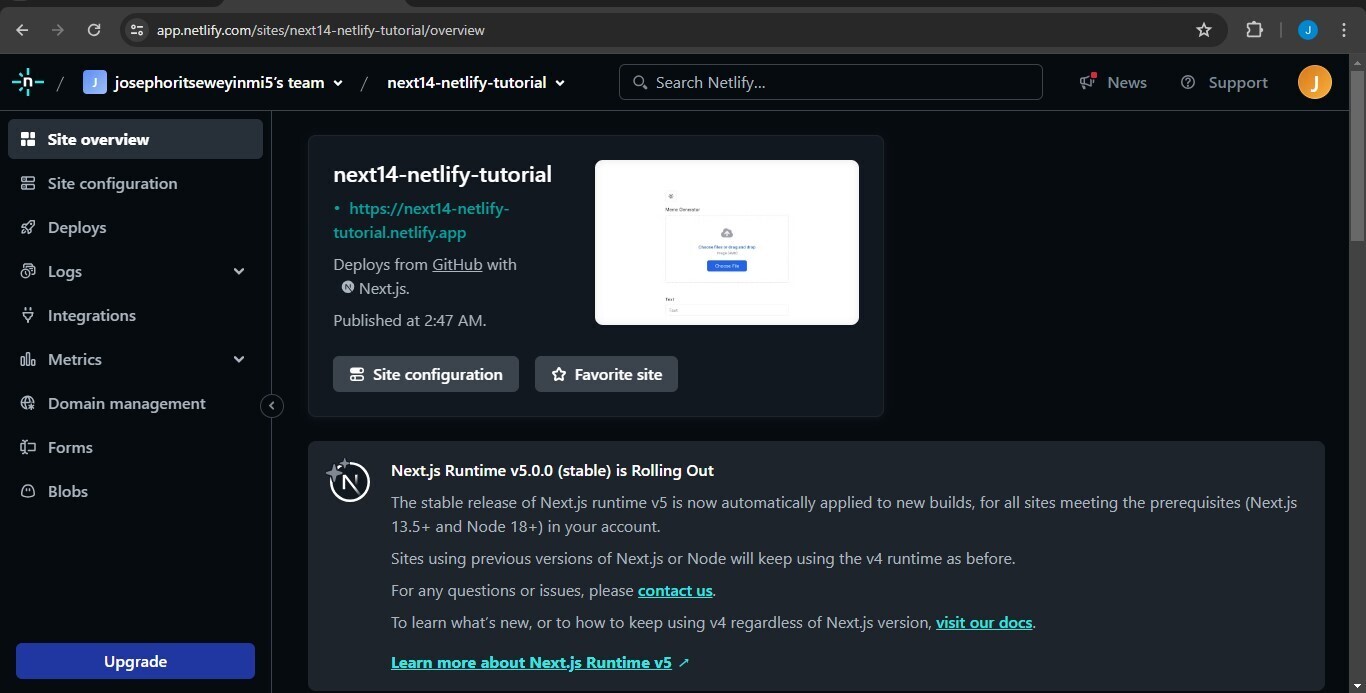Screen dimensions: 1366x693
Task: Click the next14-netlify-tutorial breadcrumb text
Action: click(466, 82)
